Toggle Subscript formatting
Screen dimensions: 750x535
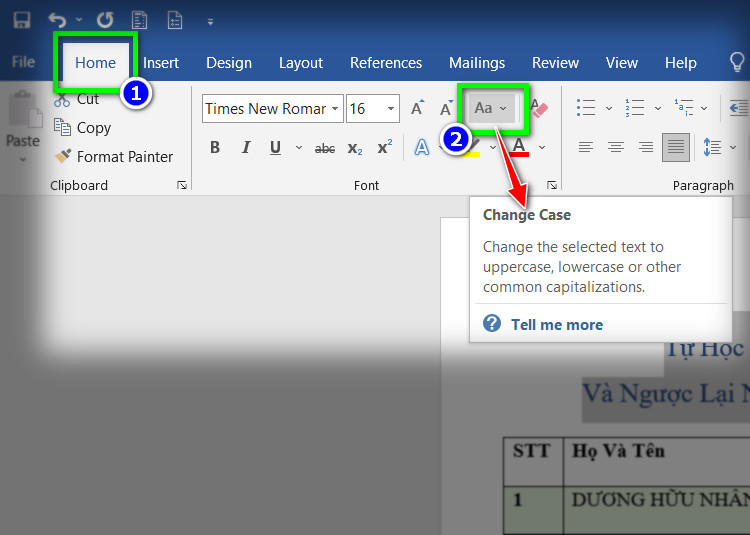[355, 148]
